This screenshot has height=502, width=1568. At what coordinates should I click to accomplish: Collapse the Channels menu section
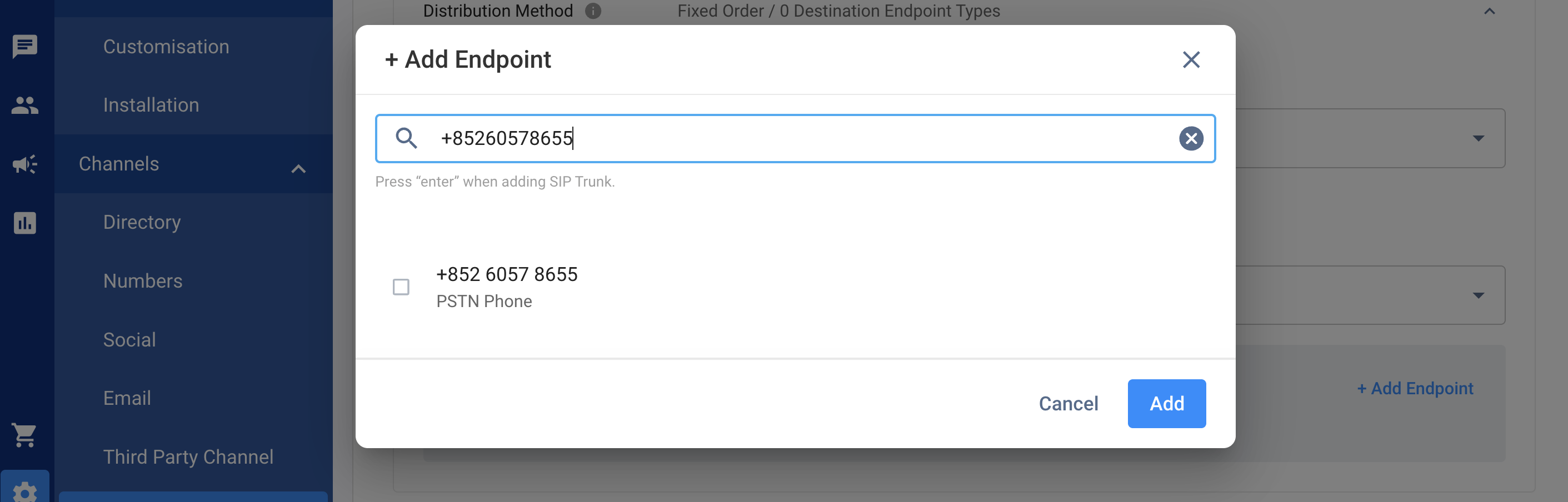pyautogui.click(x=298, y=168)
